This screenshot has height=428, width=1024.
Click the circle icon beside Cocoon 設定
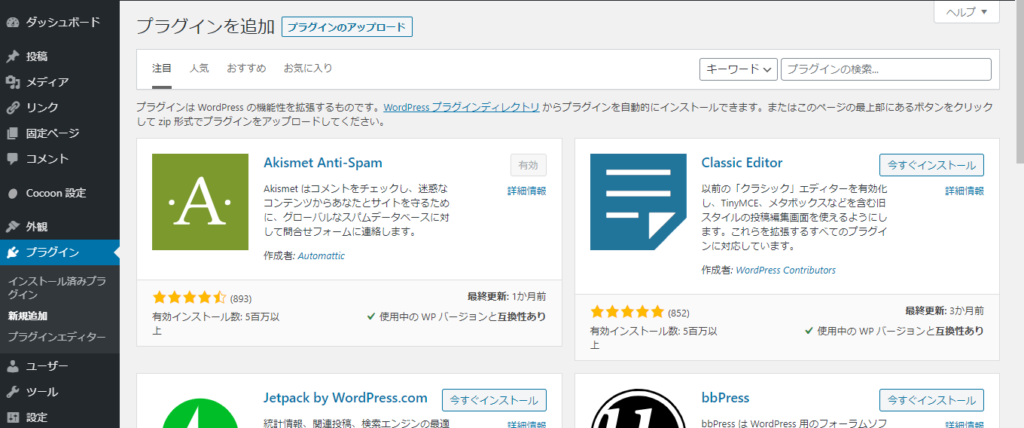(x=12, y=193)
